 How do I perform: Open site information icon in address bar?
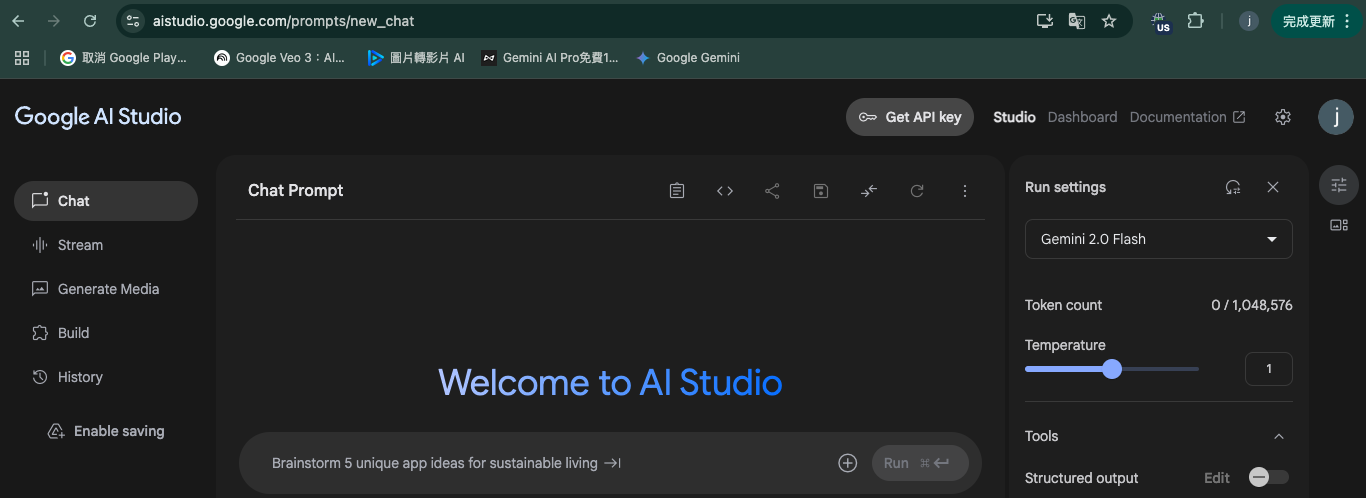tap(133, 20)
